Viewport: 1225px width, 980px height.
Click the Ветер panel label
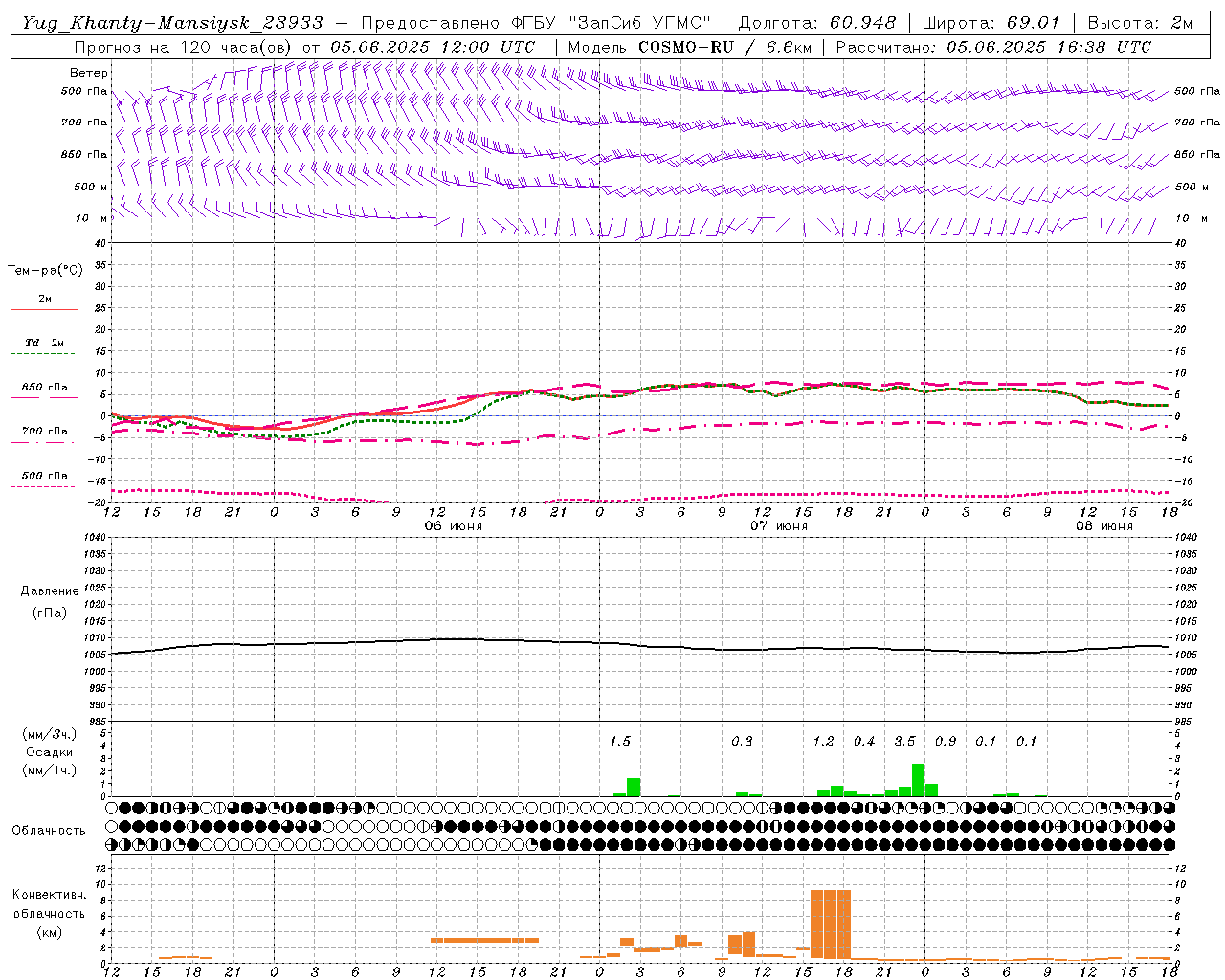click(x=89, y=73)
